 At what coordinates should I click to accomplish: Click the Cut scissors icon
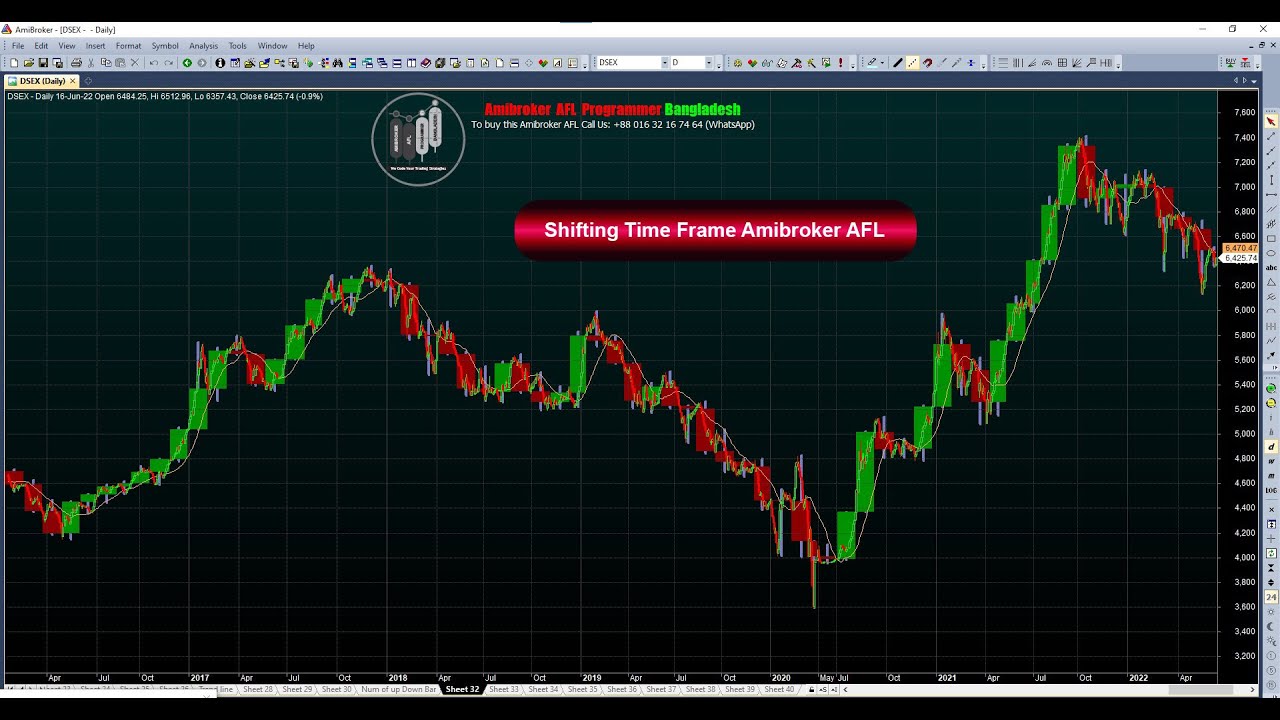(x=91, y=63)
